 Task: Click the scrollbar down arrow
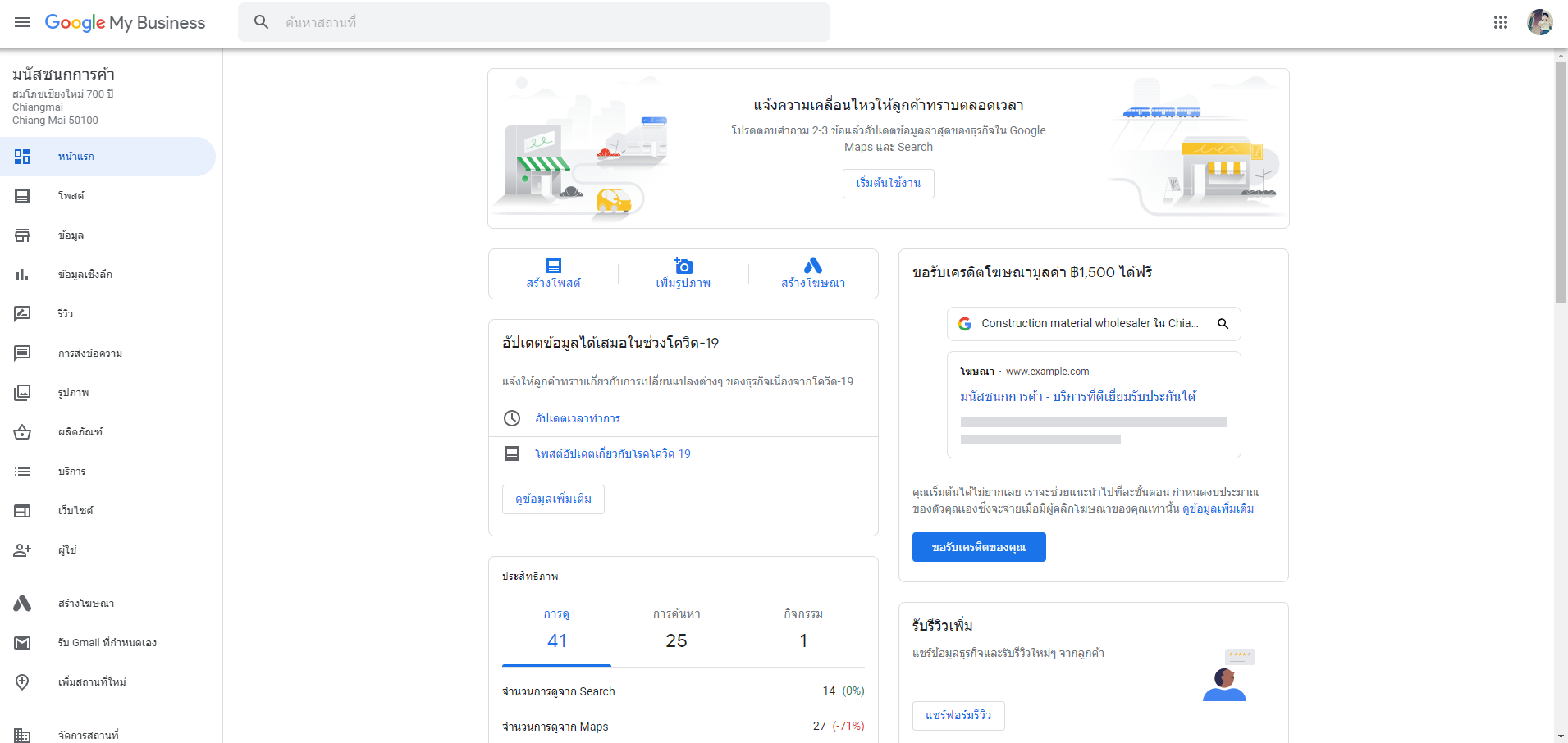tap(1561, 736)
